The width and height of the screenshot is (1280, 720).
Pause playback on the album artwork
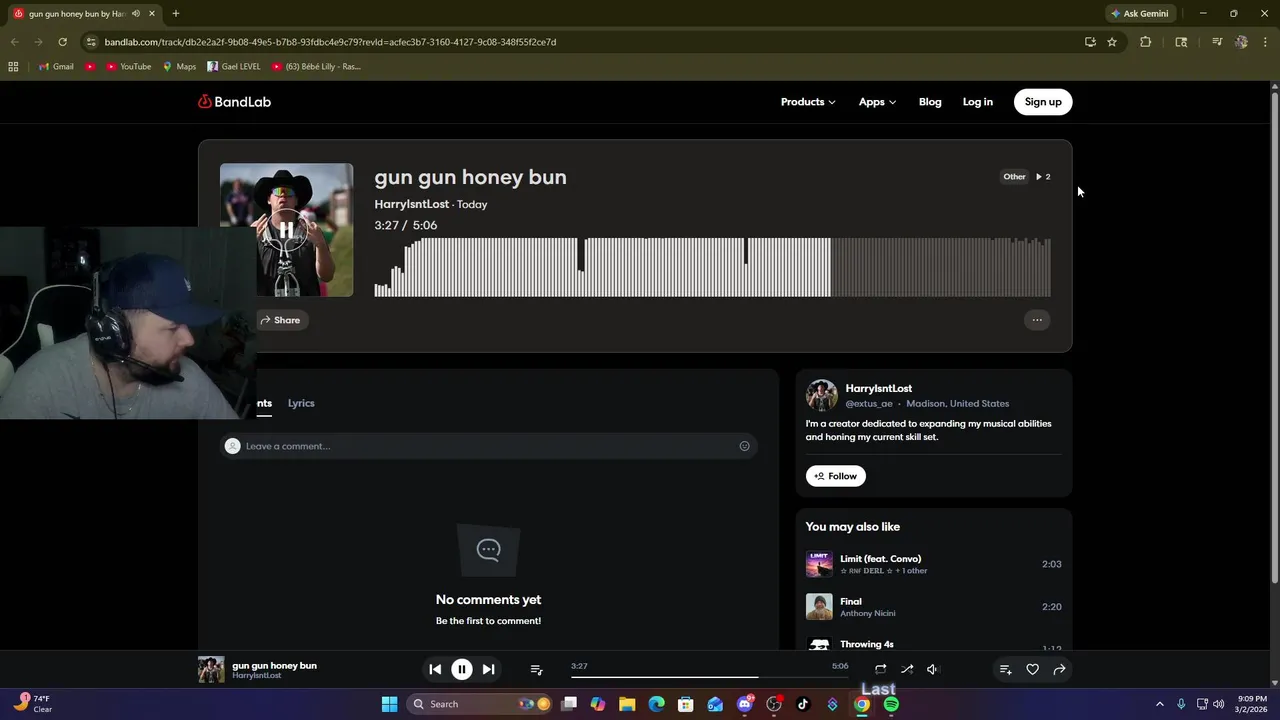(286, 230)
